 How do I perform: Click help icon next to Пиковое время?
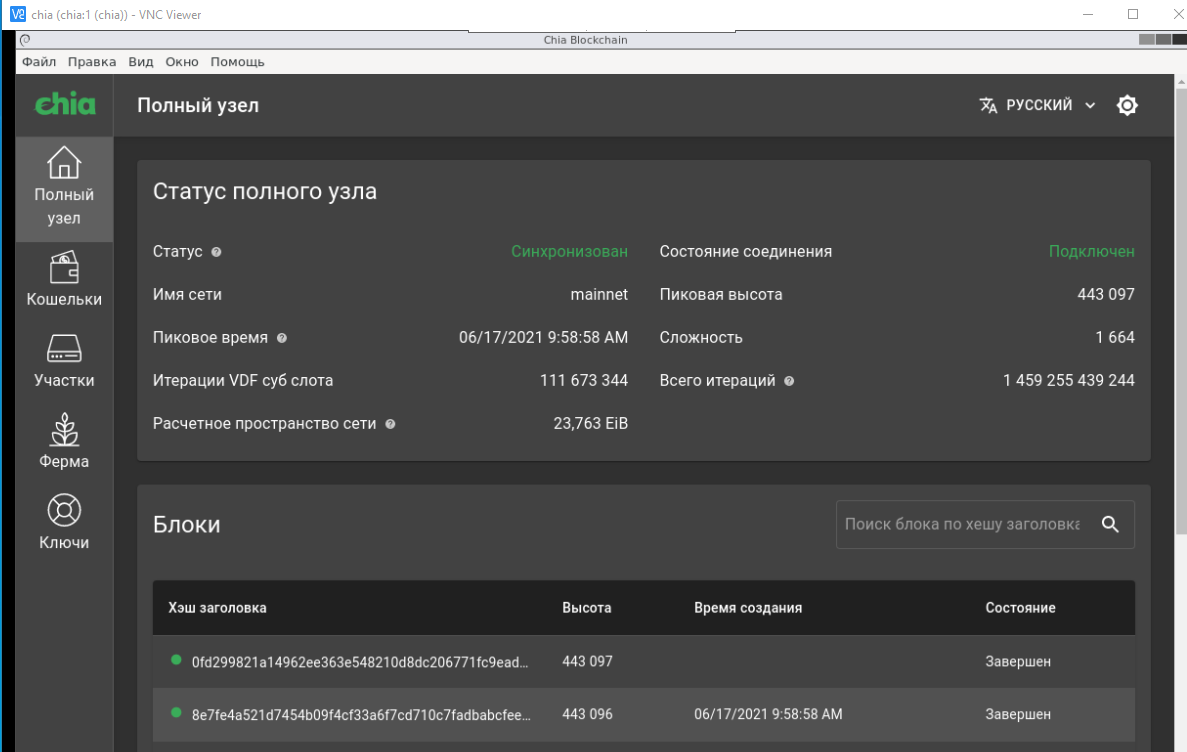click(x=282, y=339)
